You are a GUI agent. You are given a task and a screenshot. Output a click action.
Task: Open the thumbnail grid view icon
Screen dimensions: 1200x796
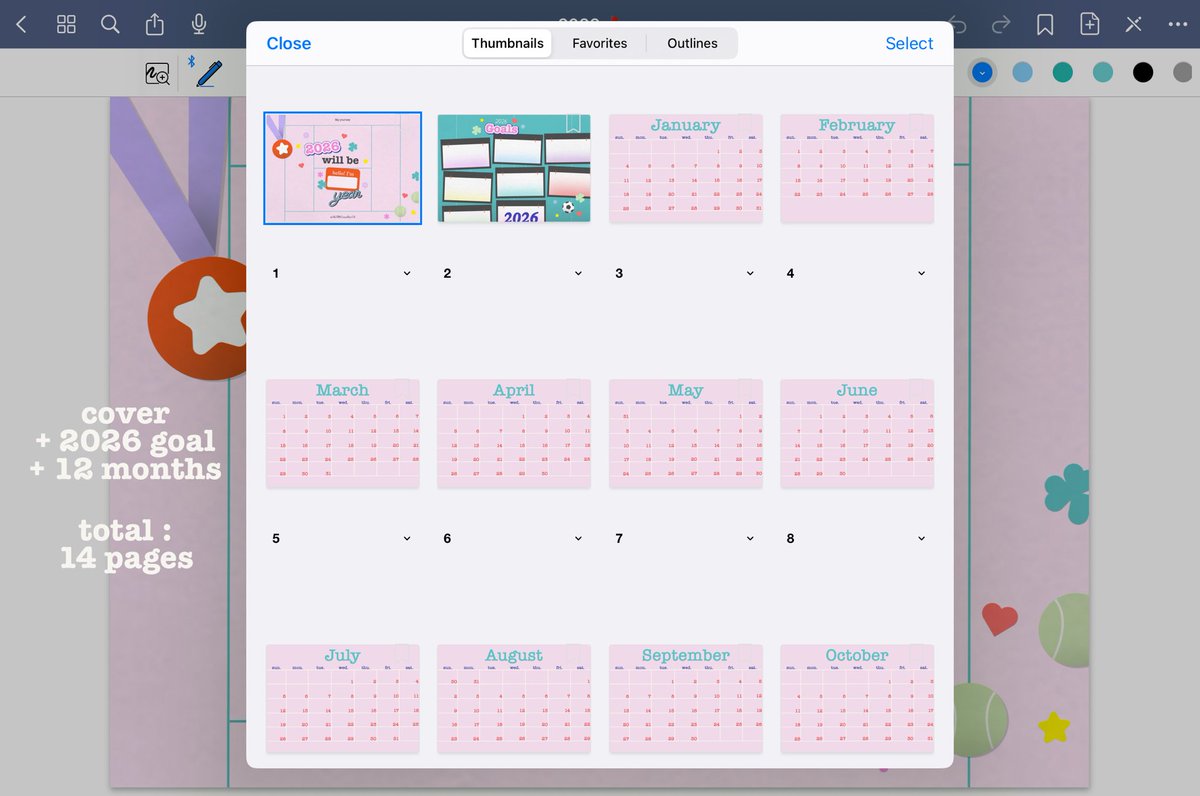(x=66, y=24)
